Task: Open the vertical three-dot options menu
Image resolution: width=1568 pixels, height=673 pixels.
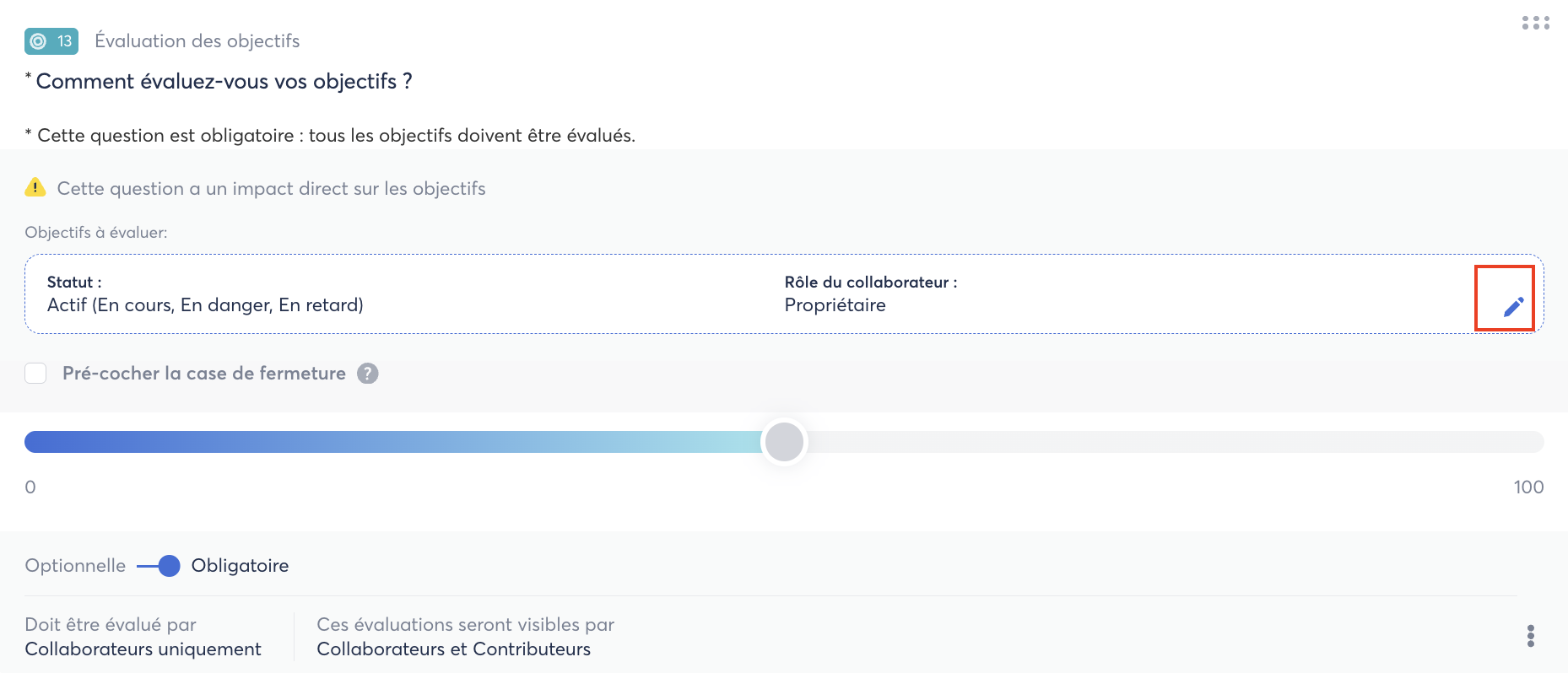Action: click(x=1530, y=636)
